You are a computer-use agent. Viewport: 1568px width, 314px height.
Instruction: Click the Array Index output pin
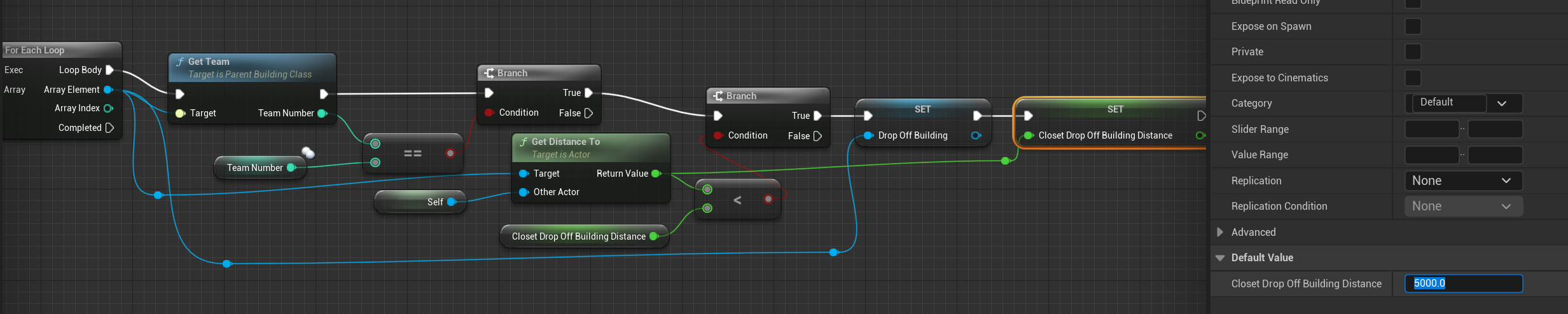(x=108, y=109)
